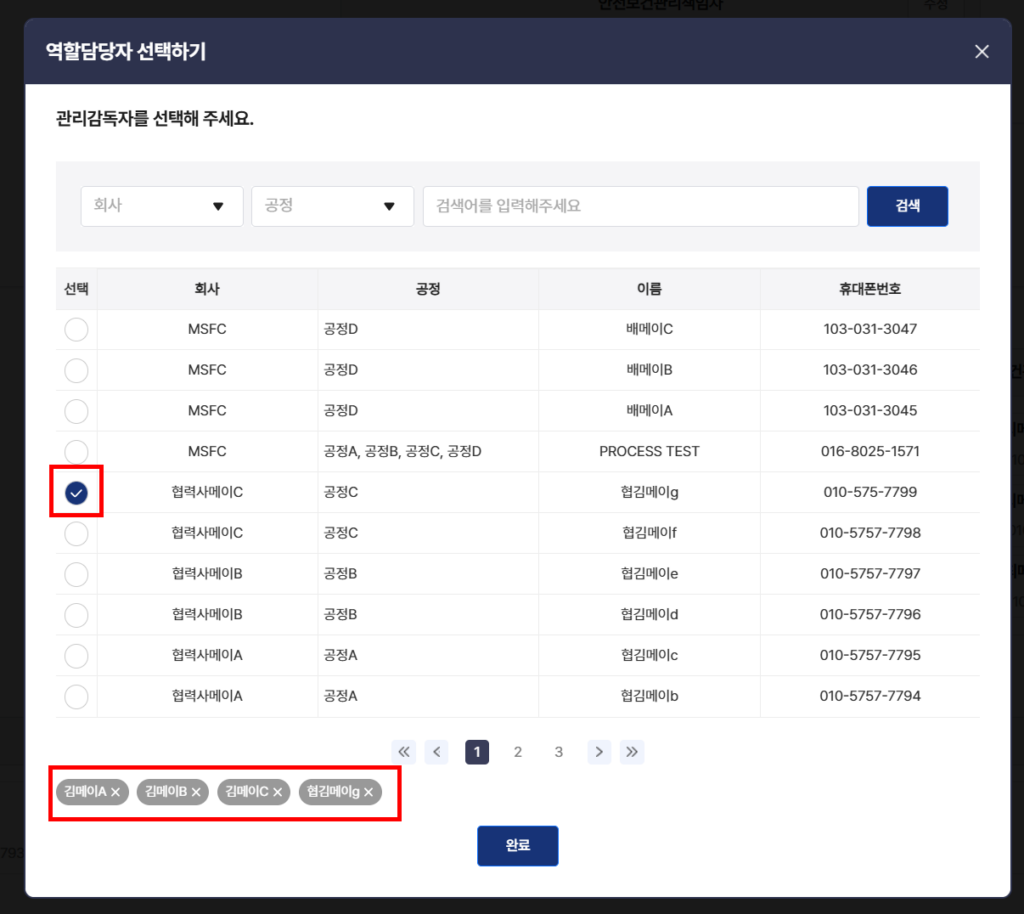This screenshot has height=914, width=1024.
Task: Click the 완료 button
Action: (518, 845)
